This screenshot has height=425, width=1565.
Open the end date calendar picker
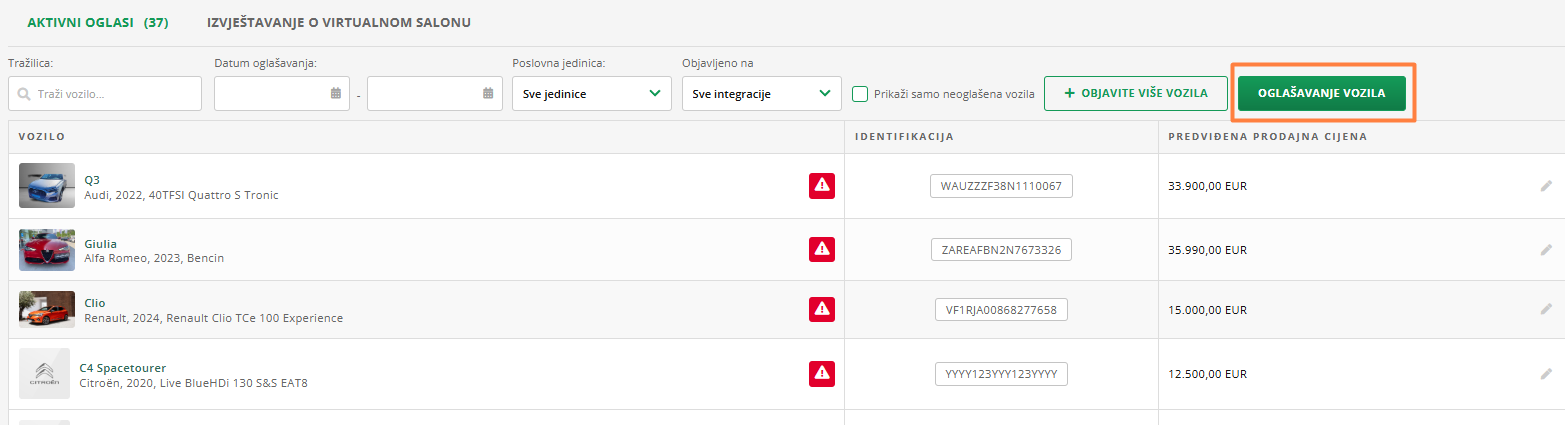click(489, 93)
